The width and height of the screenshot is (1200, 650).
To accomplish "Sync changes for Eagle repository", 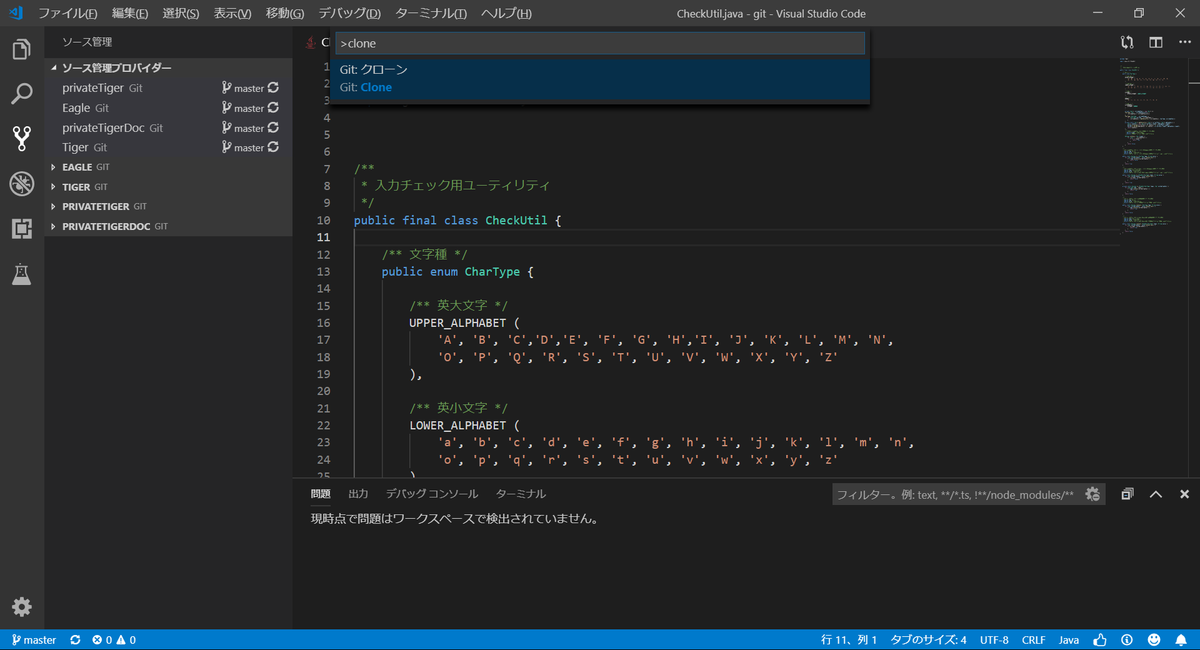I will 273,108.
